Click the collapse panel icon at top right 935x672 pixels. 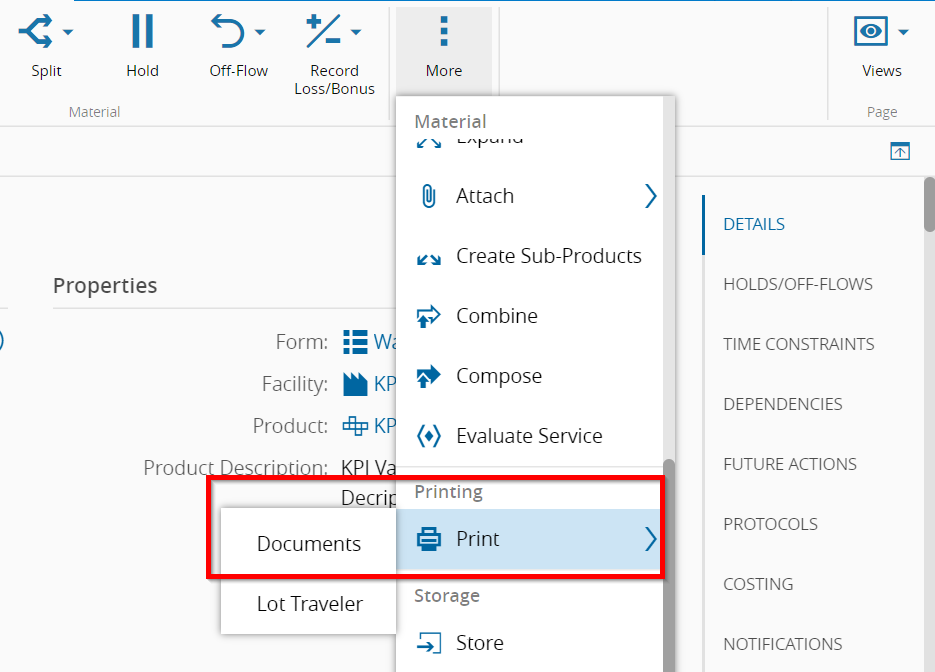click(x=900, y=152)
